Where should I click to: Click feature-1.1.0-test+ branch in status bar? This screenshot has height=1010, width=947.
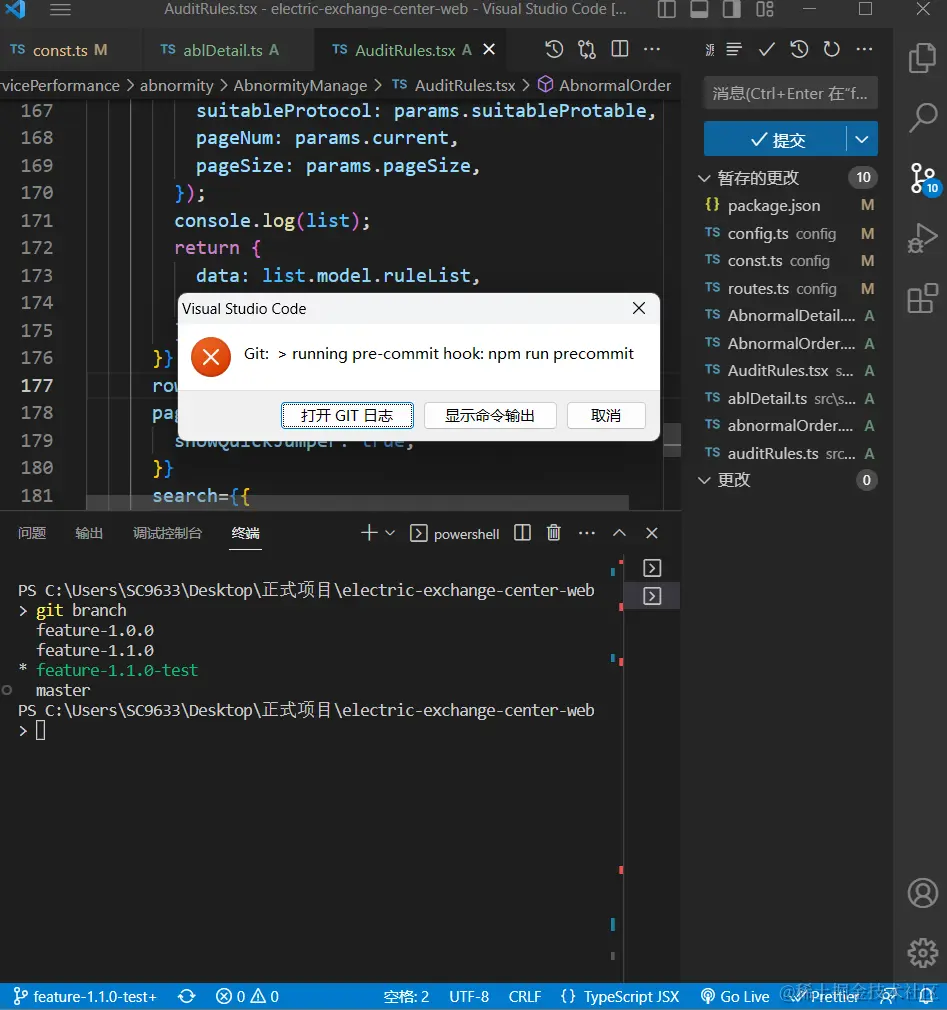tap(86, 996)
